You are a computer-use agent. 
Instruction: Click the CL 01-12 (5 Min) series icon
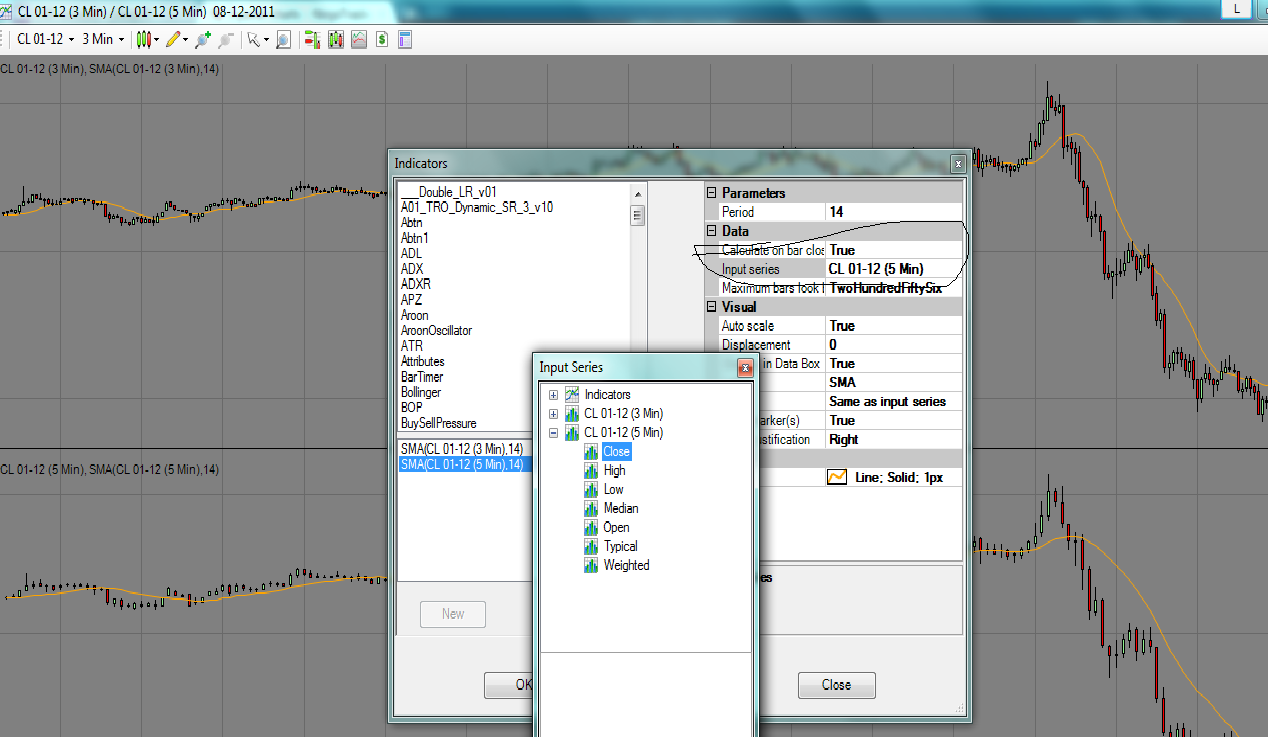(x=572, y=432)
